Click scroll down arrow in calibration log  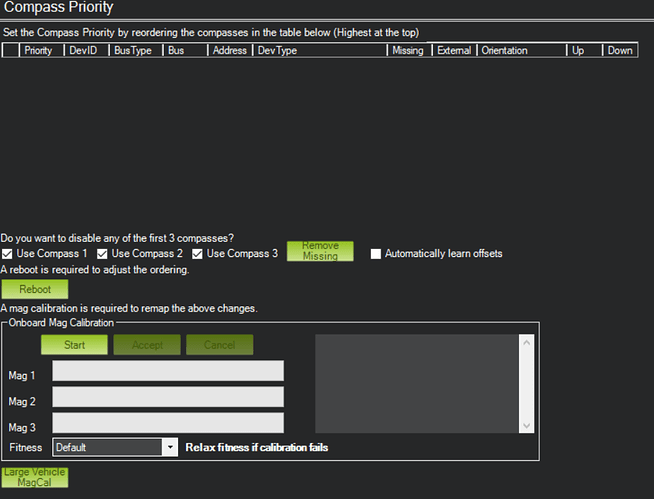(x=526, y=426)
